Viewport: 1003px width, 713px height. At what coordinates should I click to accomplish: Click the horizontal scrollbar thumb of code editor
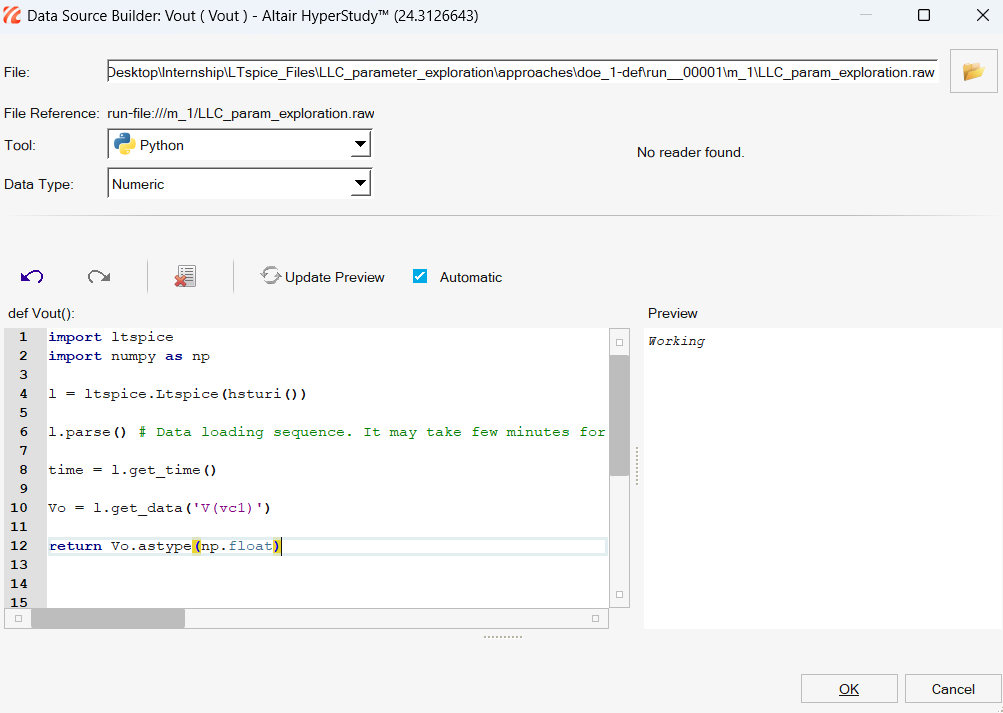[108, 618]
